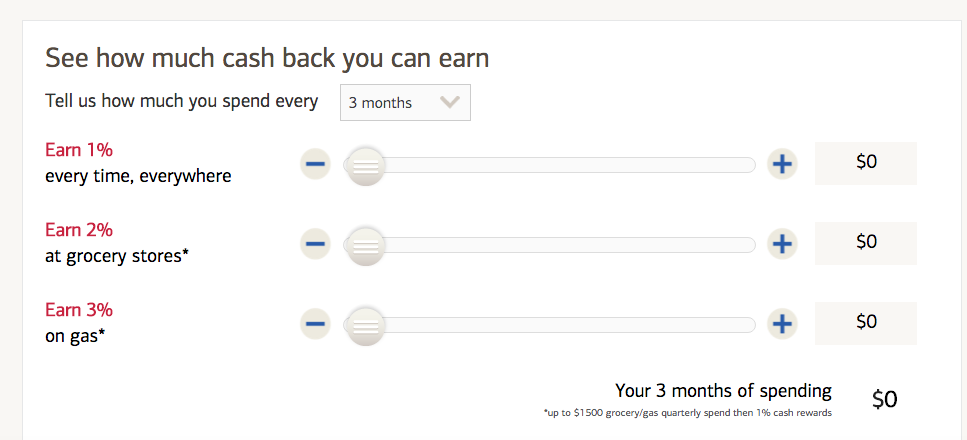Click the slider handle for Earn 1% row

[366, 165]
